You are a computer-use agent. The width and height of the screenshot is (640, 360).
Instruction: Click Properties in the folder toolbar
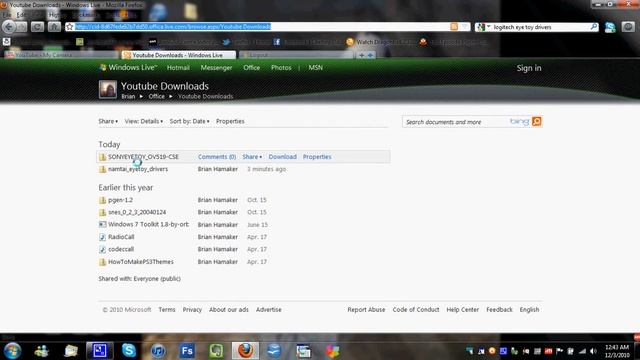tap(230, 121)
